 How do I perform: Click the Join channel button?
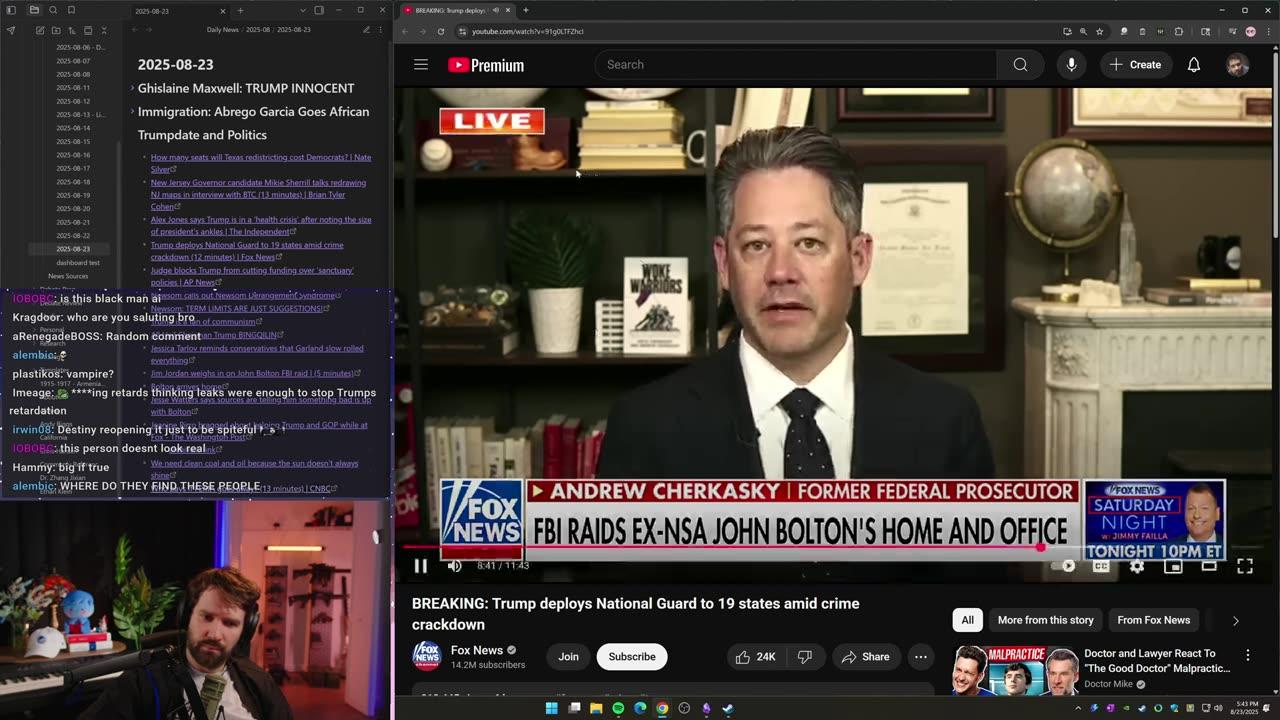click(x=568, y=657)
